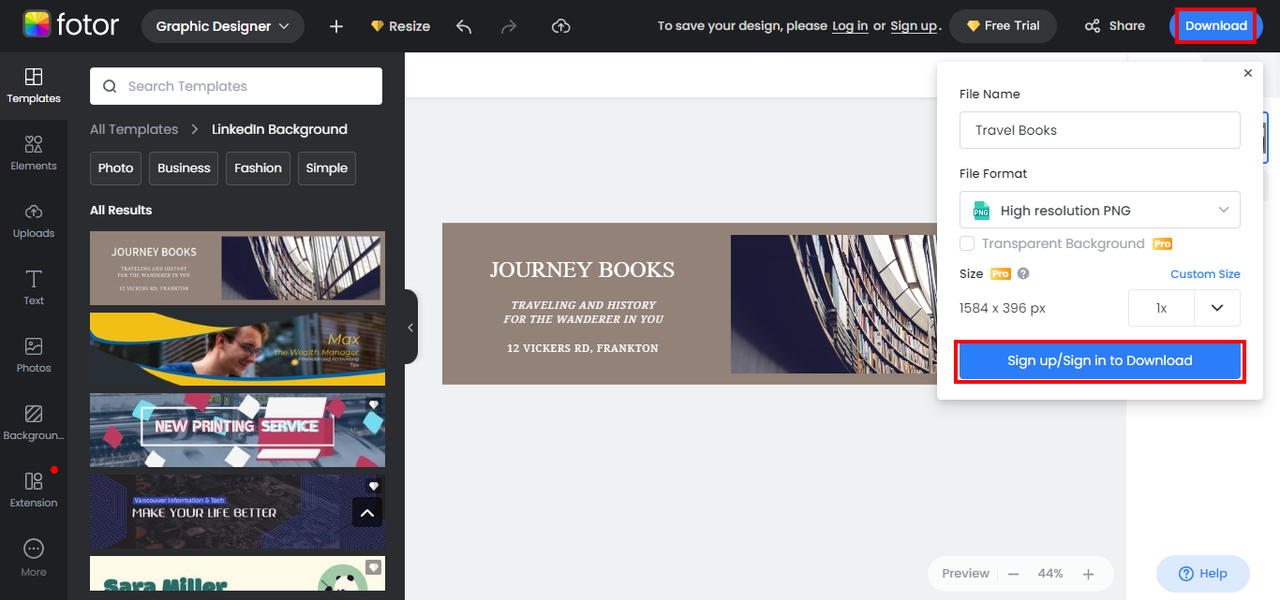Click the Log in link

point(850,26)
